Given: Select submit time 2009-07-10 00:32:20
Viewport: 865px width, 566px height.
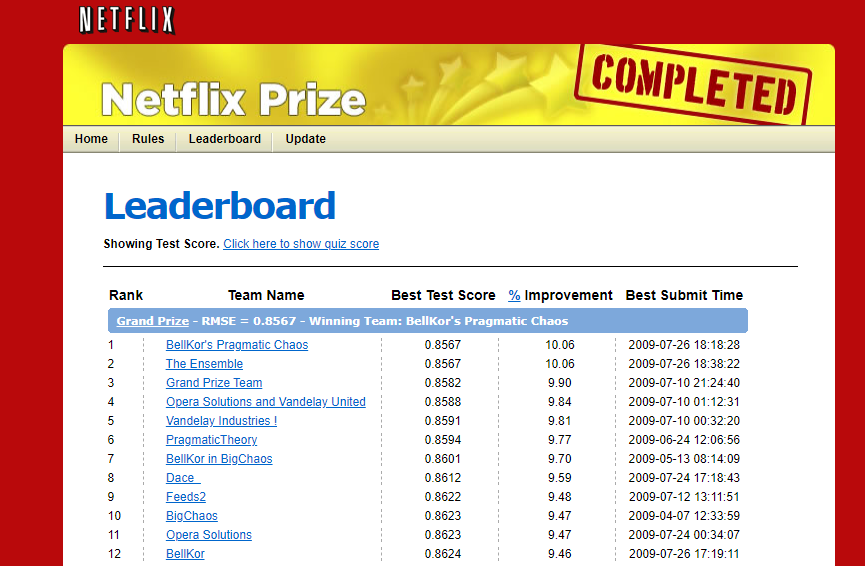Looking at the screenshot, I should point(684,421).
